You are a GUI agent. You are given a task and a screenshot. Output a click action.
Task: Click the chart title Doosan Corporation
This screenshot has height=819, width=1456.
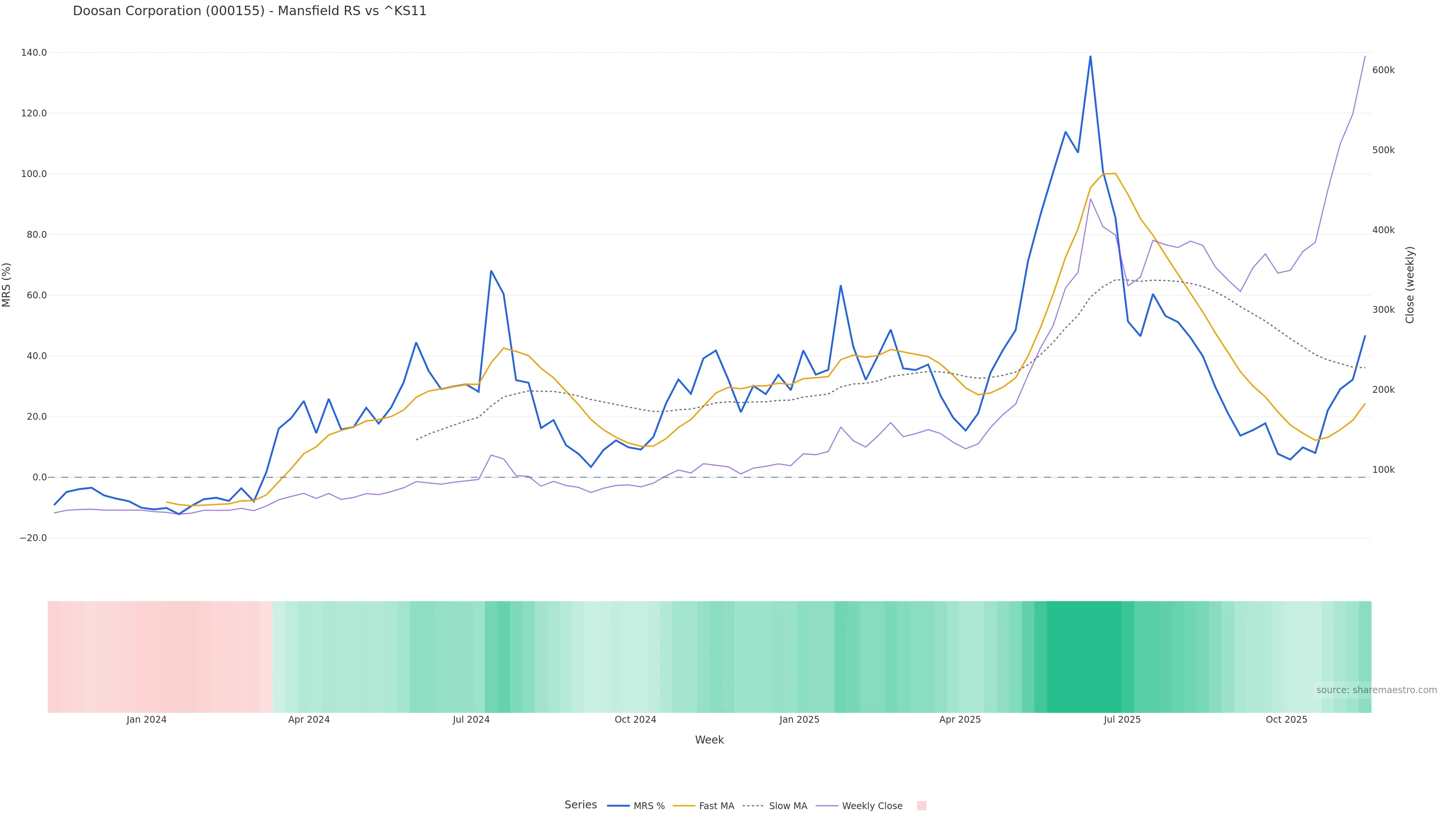pyautogui.click(x=249, y=11)
